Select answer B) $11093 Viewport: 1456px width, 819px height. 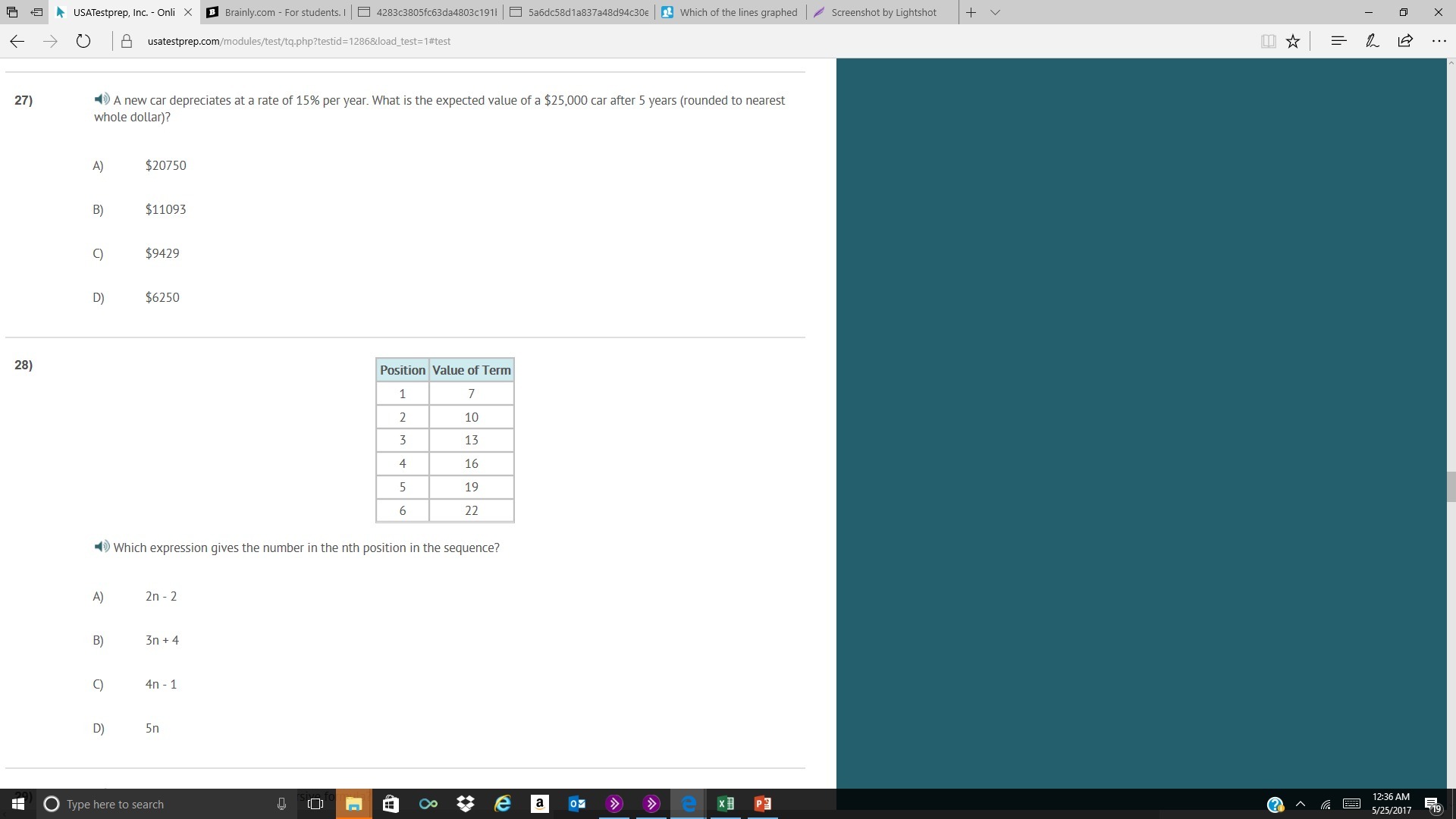165,209
